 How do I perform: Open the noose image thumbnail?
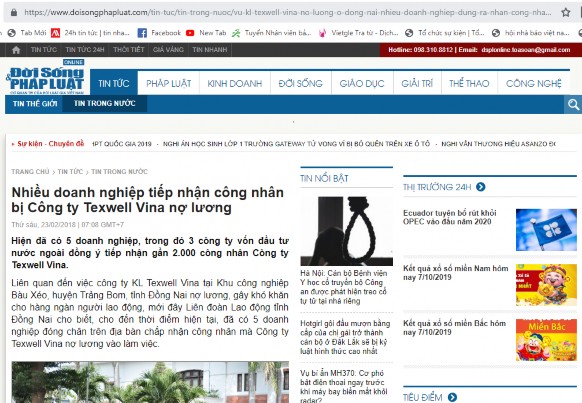(346, 231)
